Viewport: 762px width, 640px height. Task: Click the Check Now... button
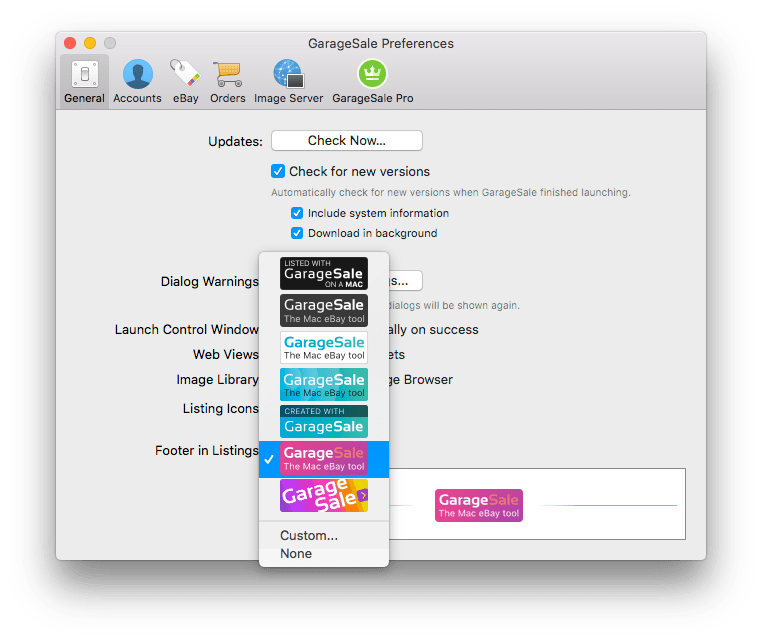tap(346, 141)
